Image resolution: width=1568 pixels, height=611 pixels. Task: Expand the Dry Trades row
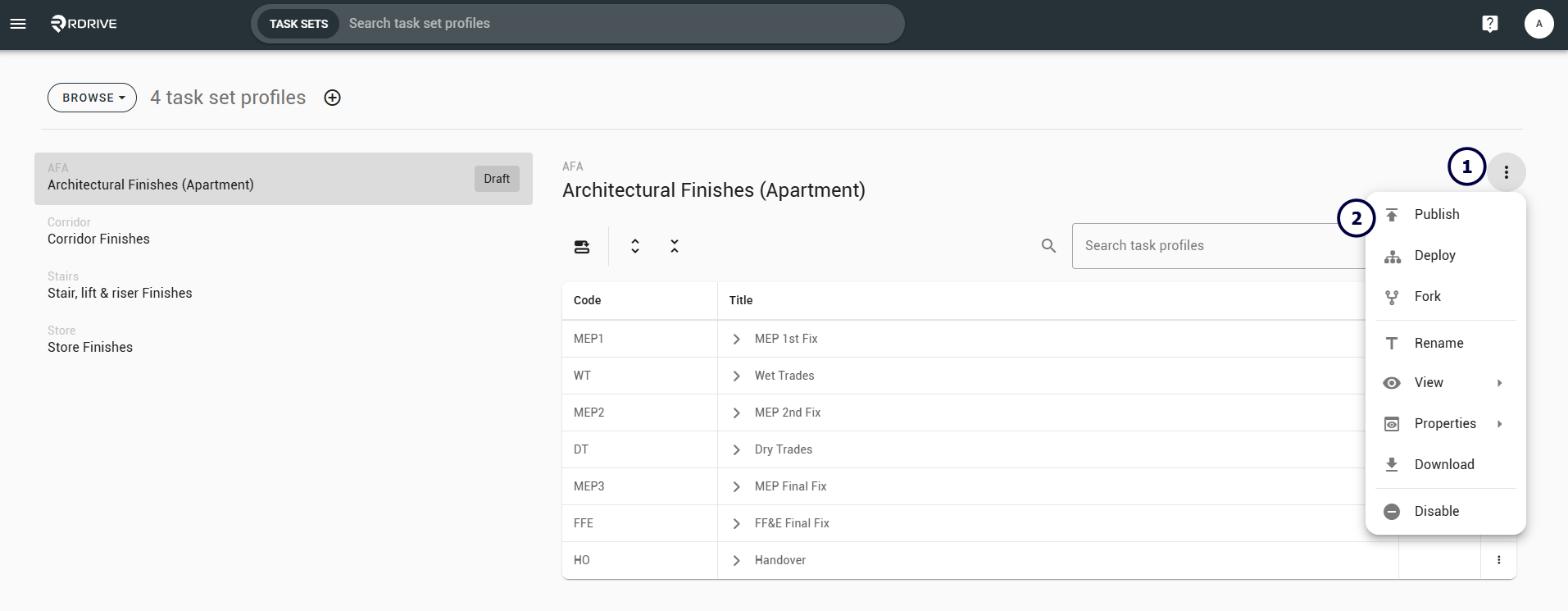coord(736,449)
